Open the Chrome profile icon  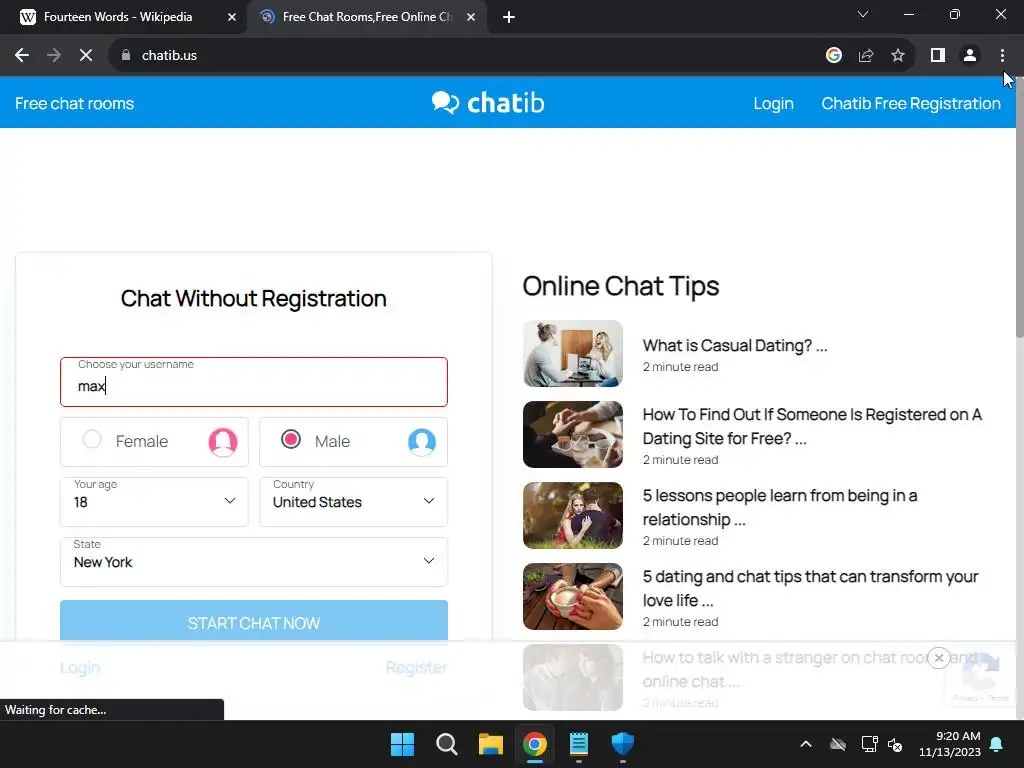pyautogui.click(x=970, y=56)
